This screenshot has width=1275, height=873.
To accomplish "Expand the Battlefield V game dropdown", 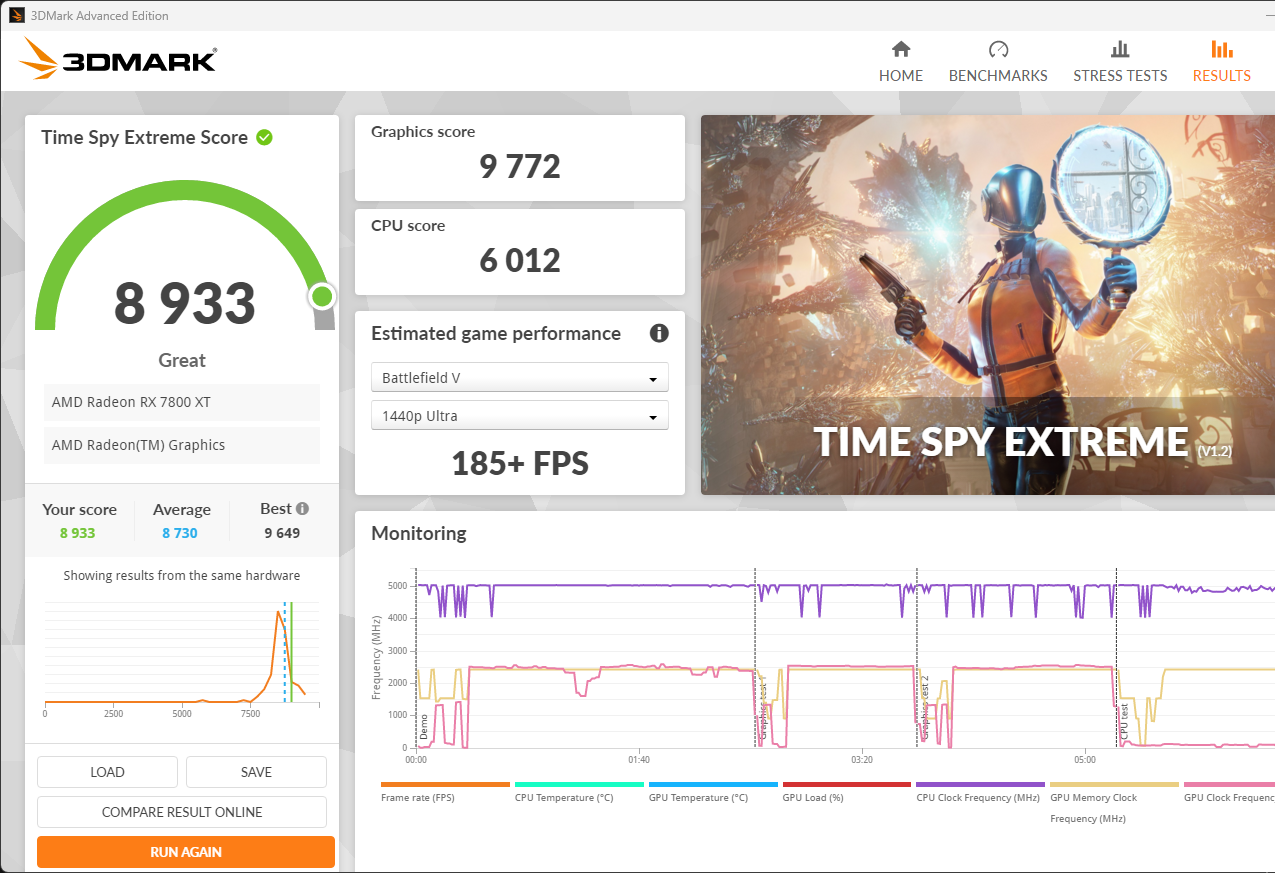I will coord(519,378).
